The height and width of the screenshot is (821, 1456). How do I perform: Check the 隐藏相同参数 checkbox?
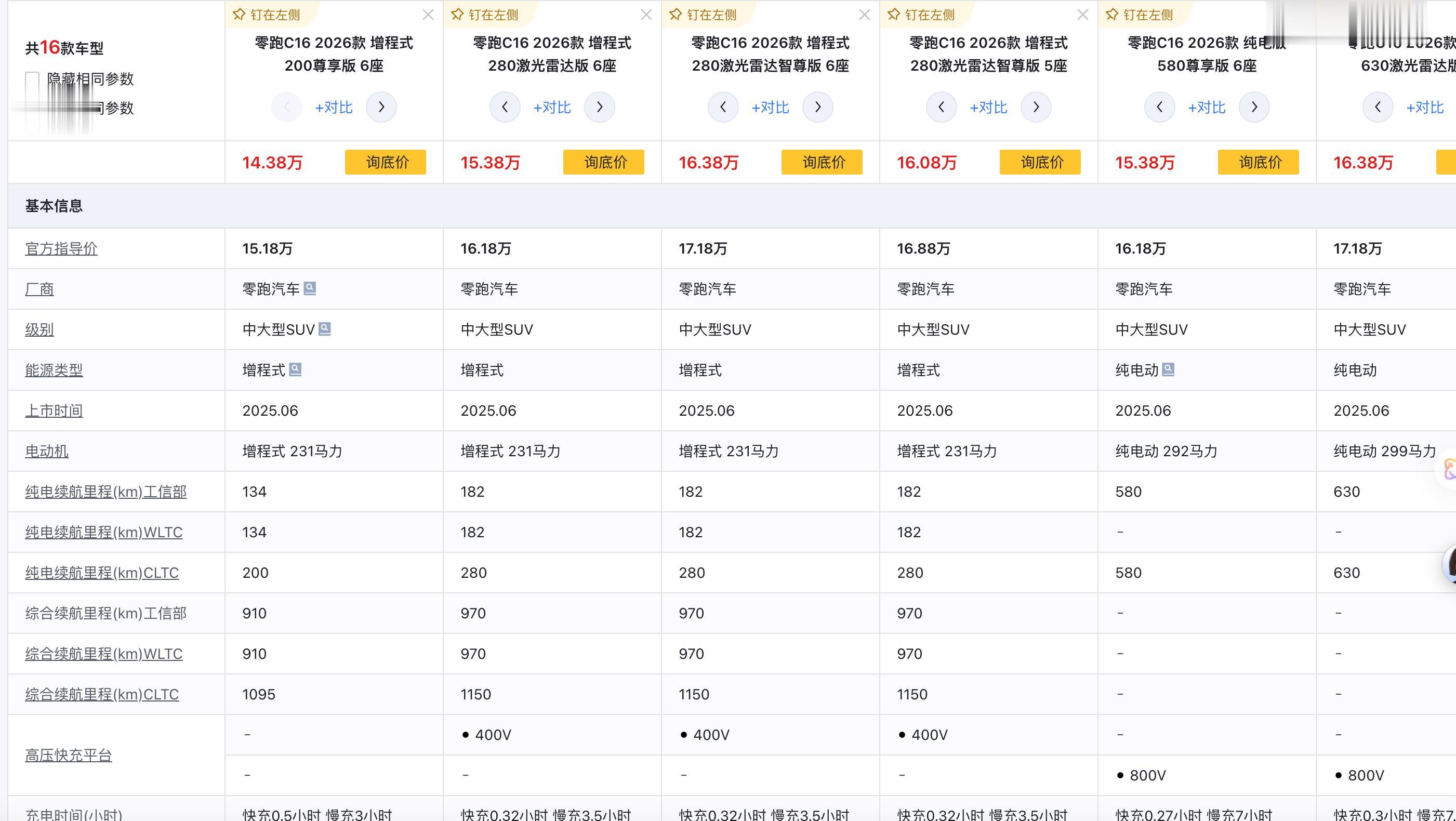(33, 79)
